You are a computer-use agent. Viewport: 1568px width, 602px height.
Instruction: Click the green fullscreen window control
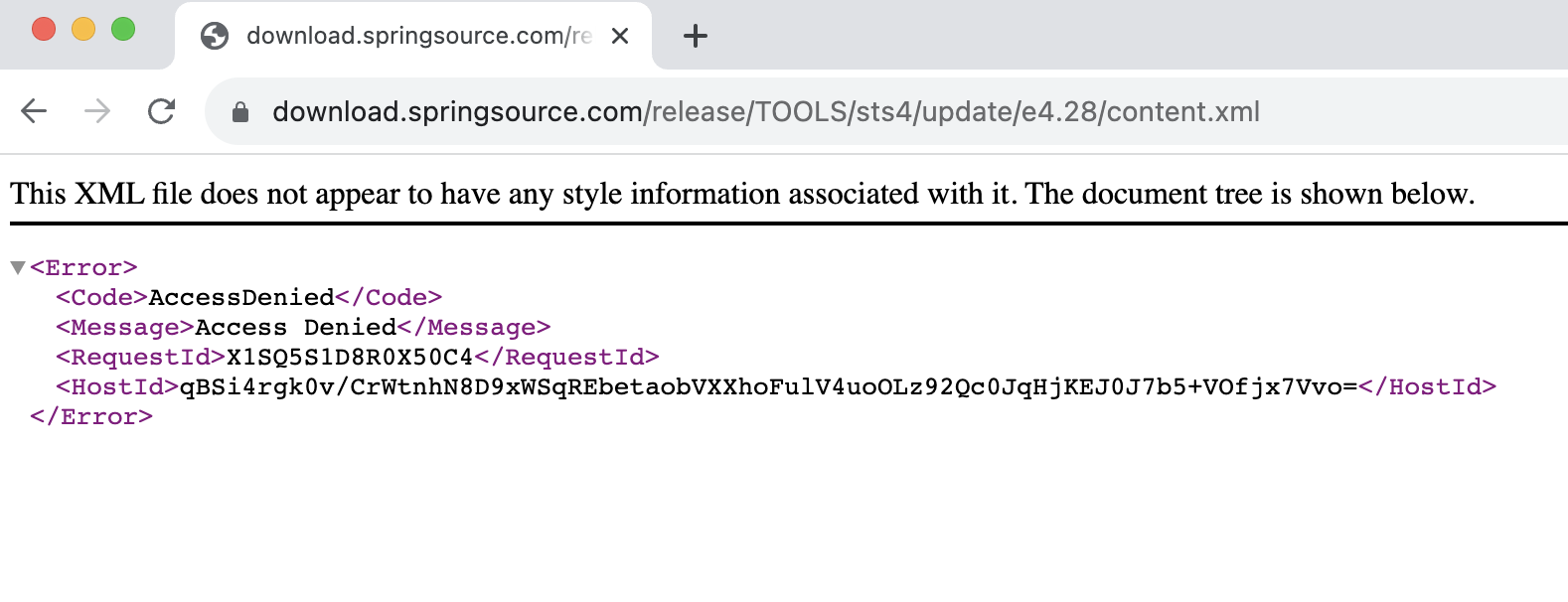[x=123, y=30]
